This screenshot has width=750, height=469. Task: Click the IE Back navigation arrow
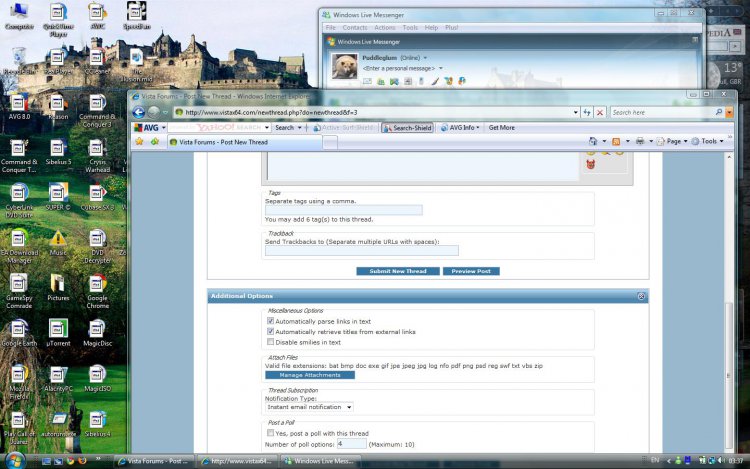click(139, 112)
